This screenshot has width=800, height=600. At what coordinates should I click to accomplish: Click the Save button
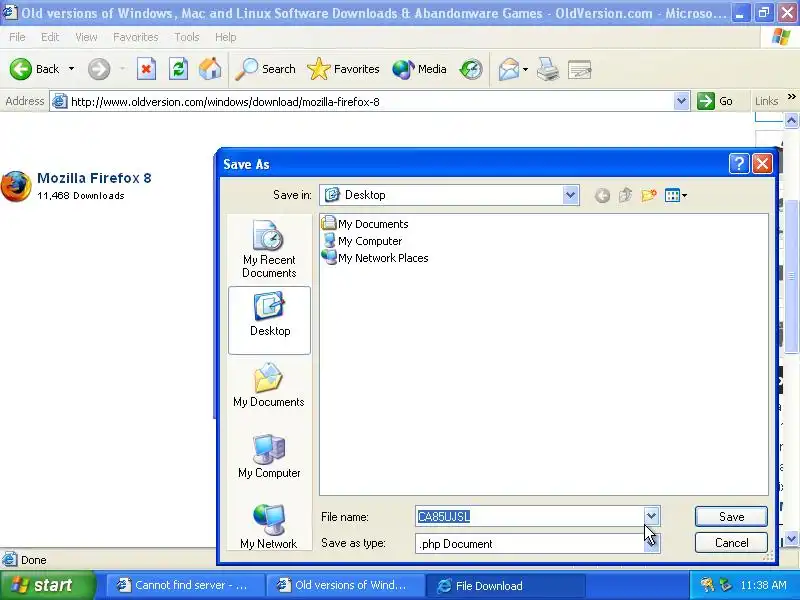[731, 516]
